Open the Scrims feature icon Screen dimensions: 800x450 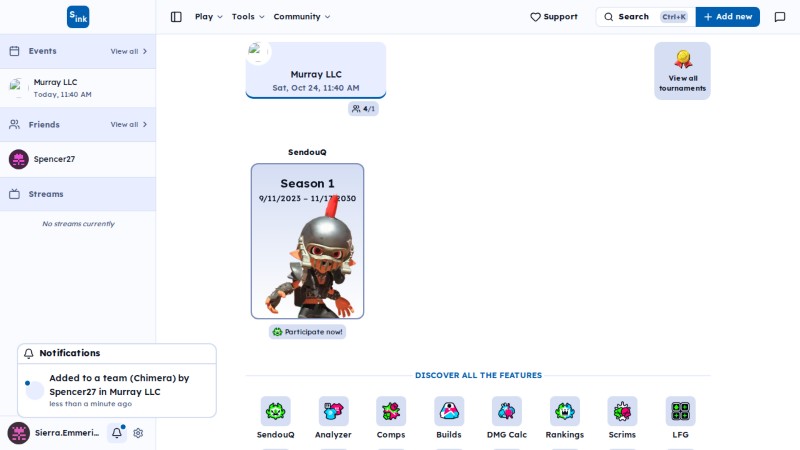point(622,411)
